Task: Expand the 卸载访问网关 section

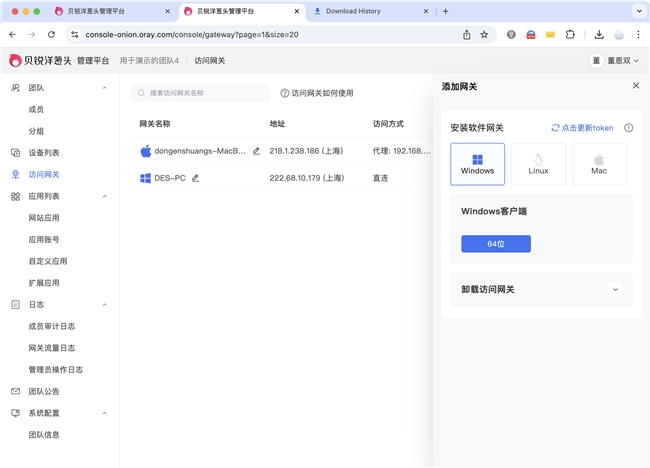Action: [615, 289]
